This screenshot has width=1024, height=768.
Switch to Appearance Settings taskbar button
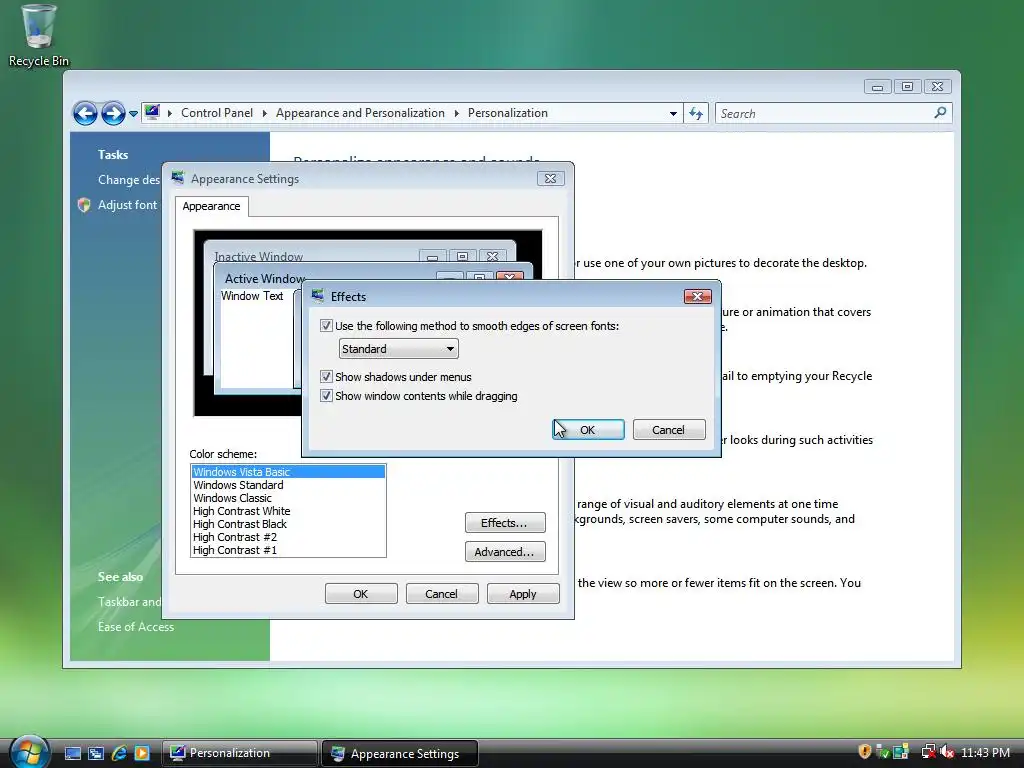tap(400, 753)
